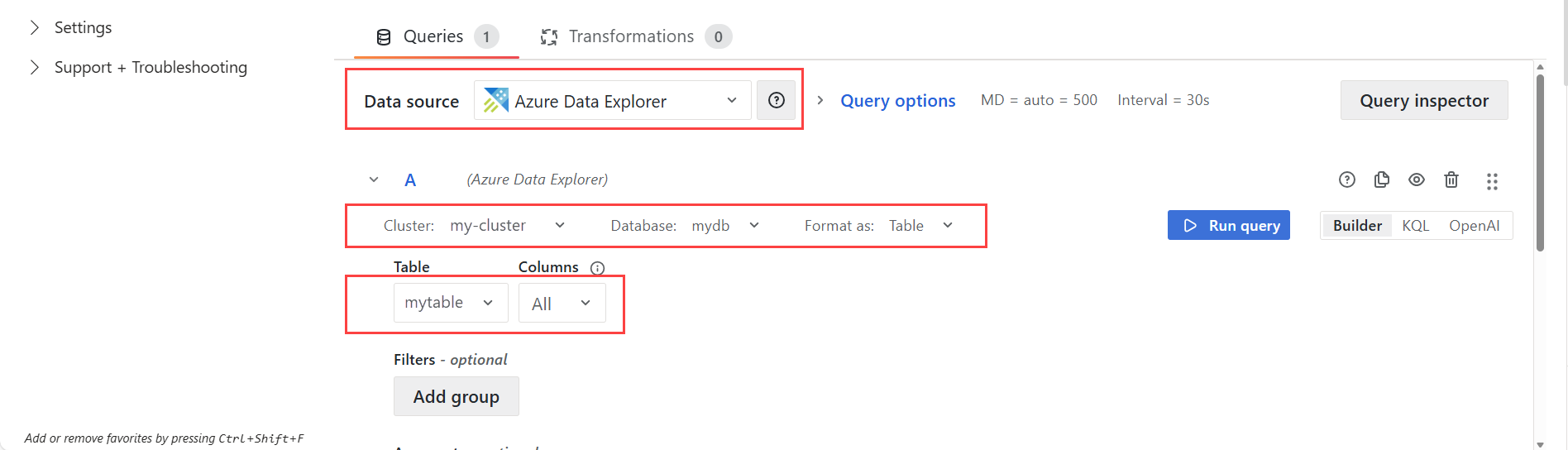Open the Query inspector

[1424, 100]
